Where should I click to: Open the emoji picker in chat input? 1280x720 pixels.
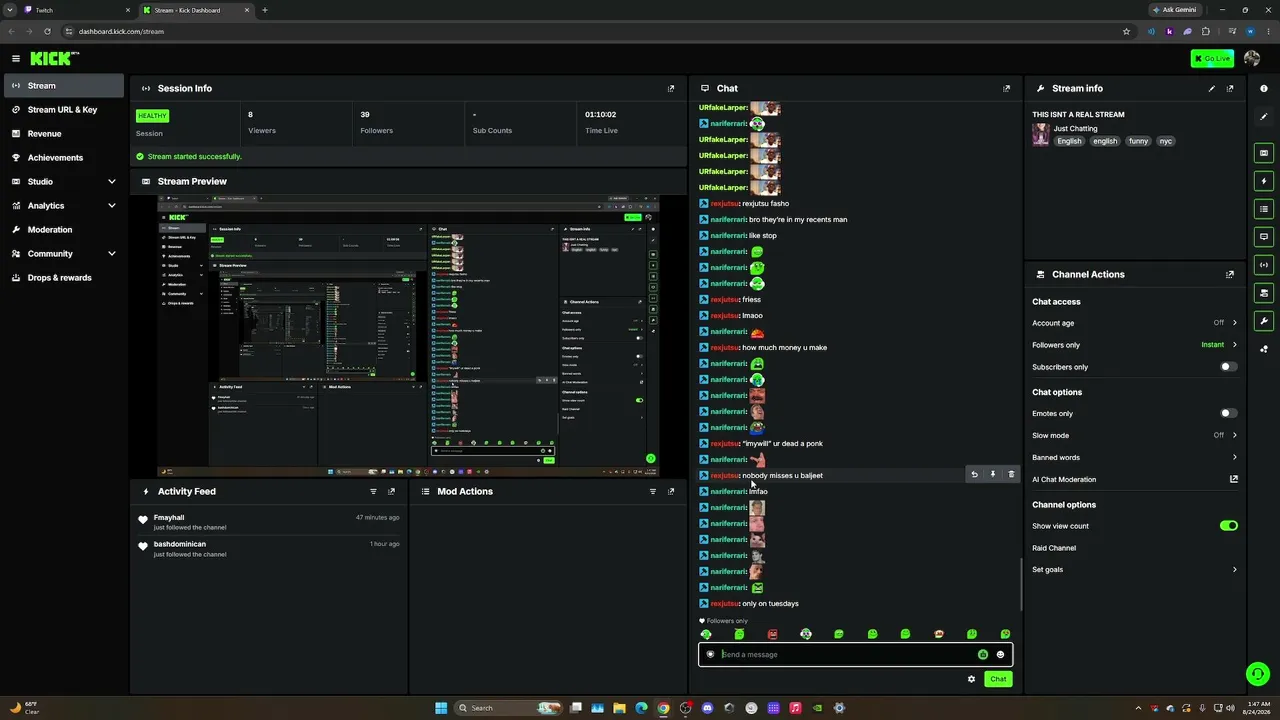pos(1000,655)
